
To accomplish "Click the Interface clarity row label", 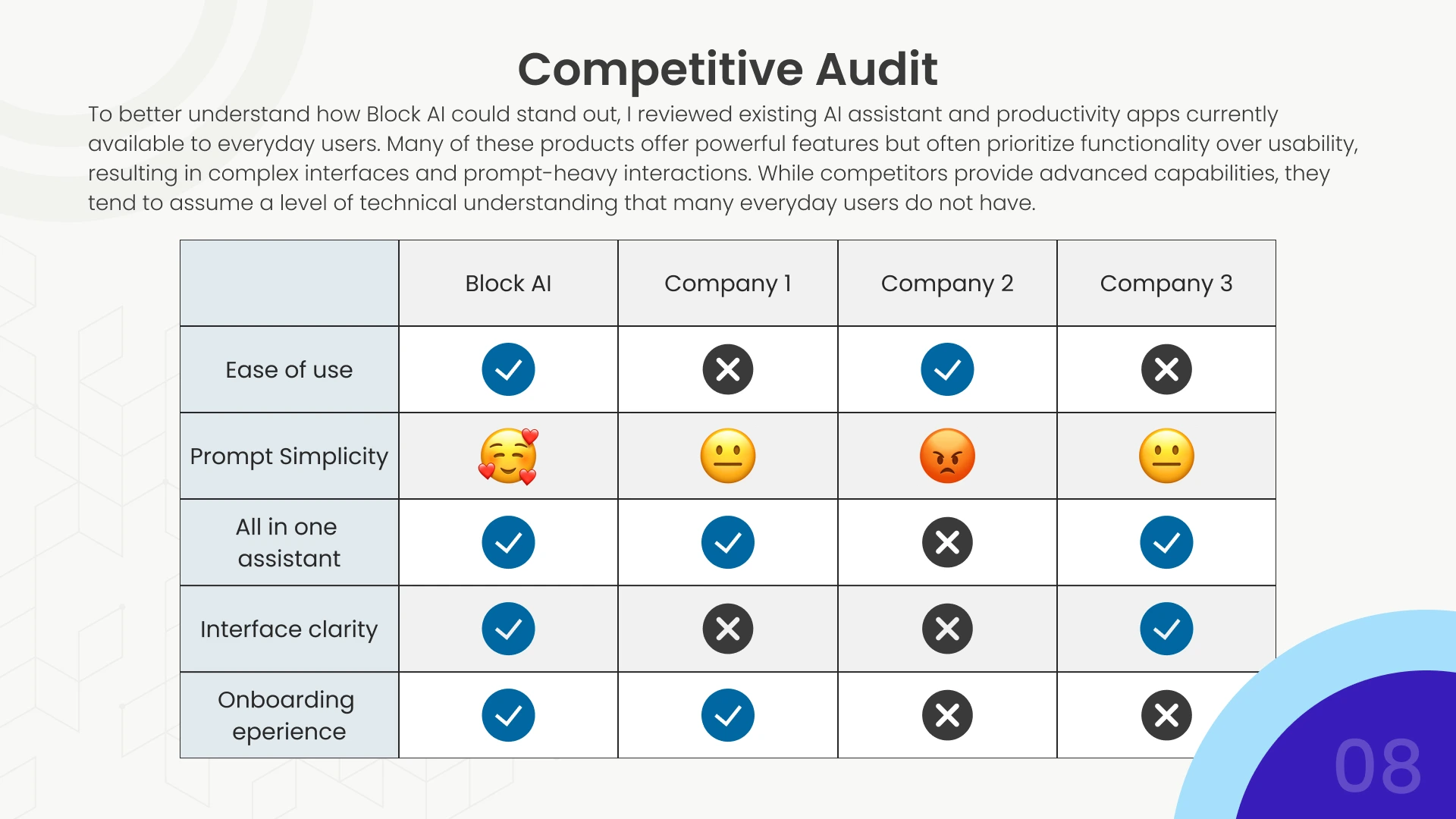I will tap(289, 629).
